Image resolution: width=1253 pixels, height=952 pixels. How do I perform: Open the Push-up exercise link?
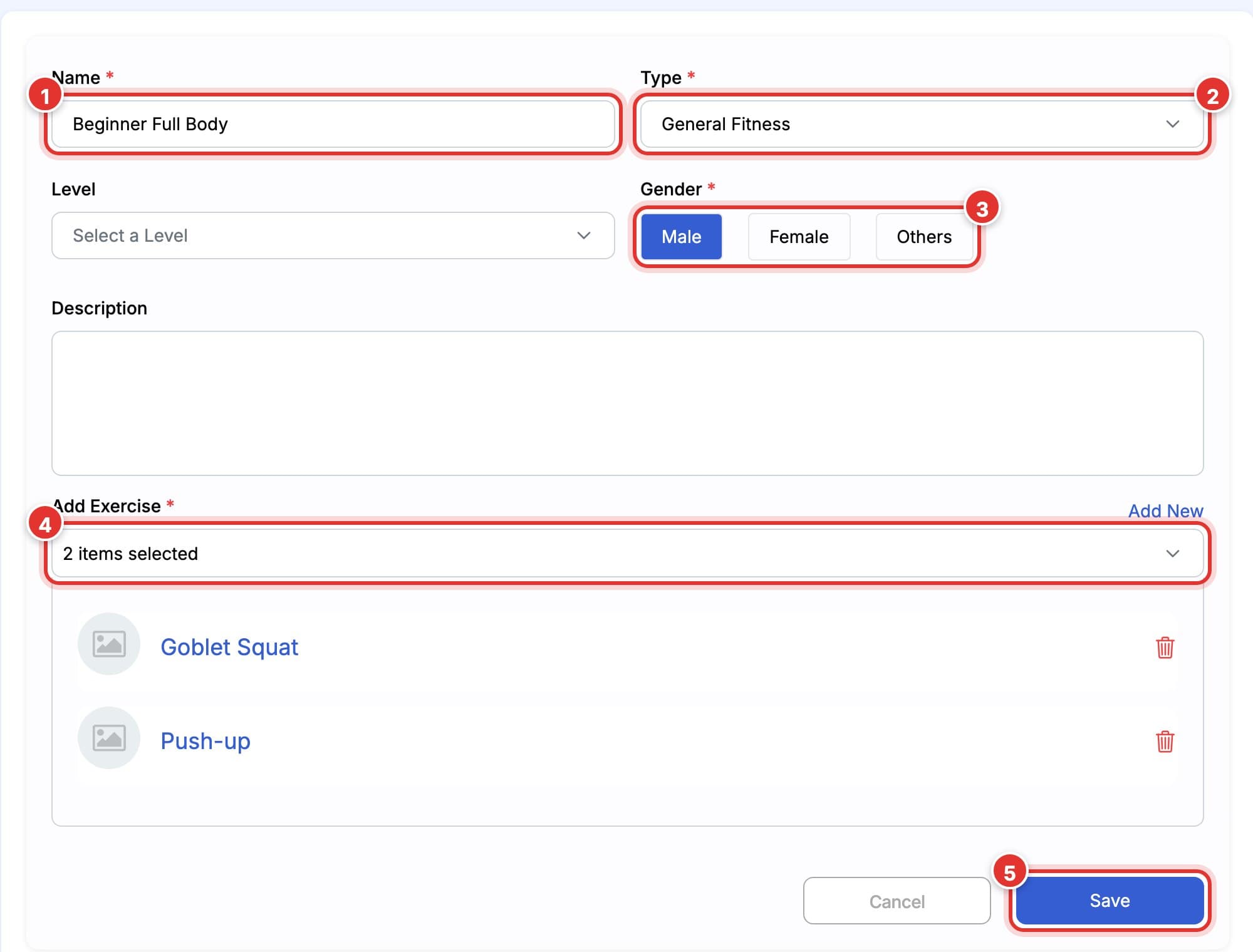click(x=205, y=741)
